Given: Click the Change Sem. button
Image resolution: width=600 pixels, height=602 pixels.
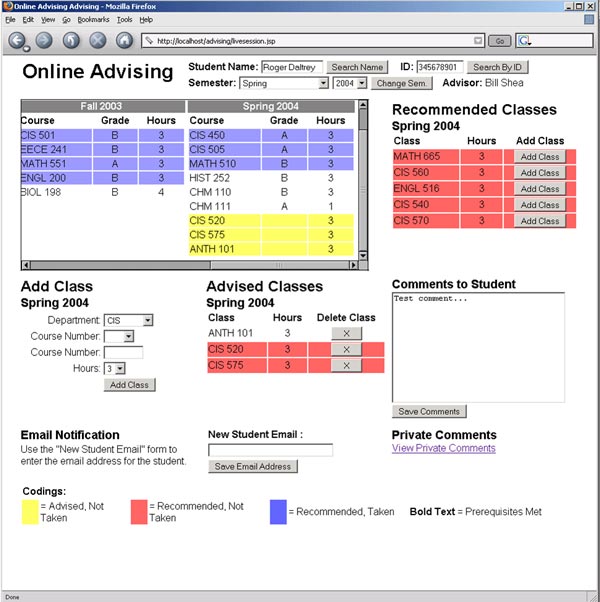Looking at the screenshot, I should (x=402, y=83).
